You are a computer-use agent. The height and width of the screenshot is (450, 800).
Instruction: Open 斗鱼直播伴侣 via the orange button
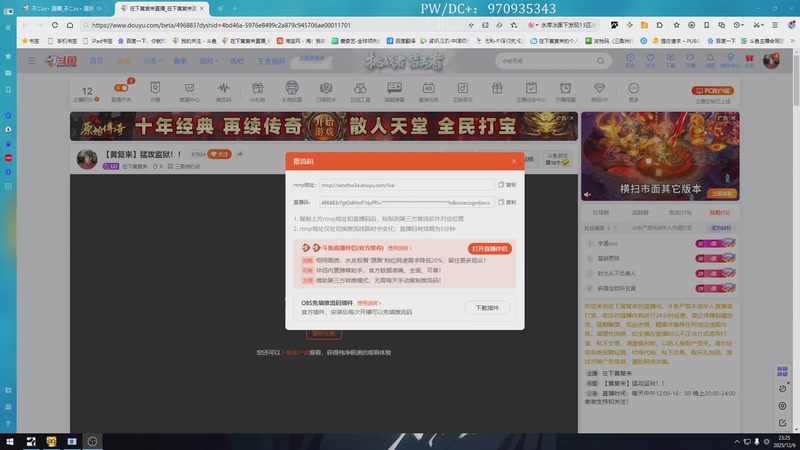point(489,248)
